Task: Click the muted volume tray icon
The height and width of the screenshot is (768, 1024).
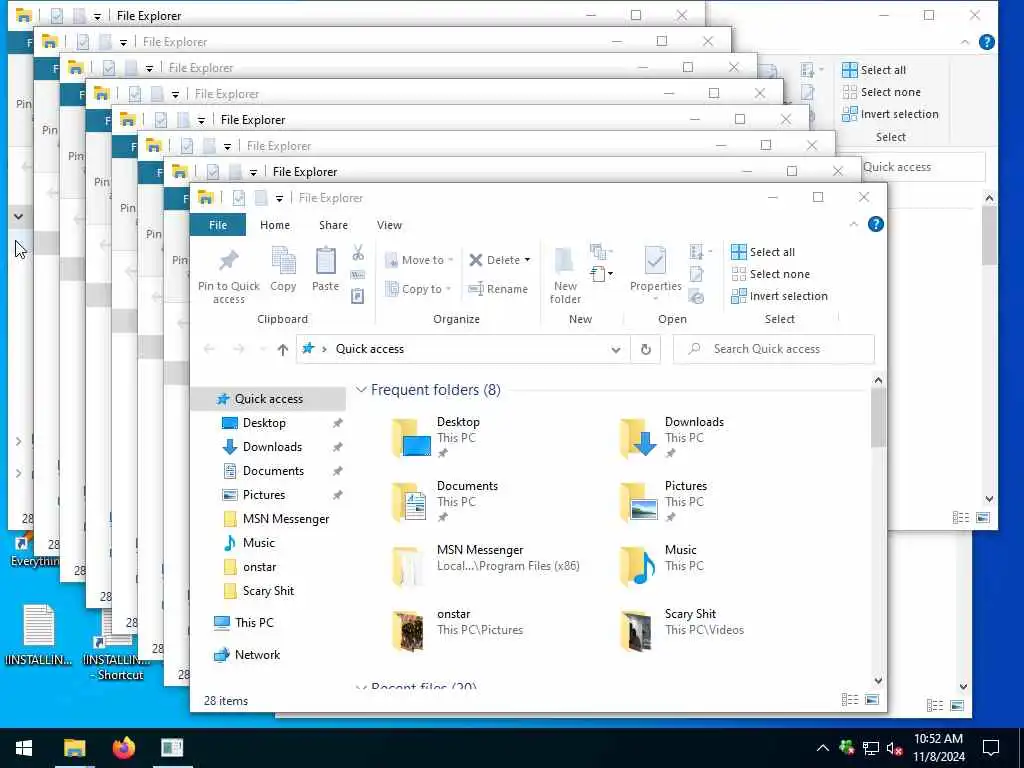Action: pos(895,748)
